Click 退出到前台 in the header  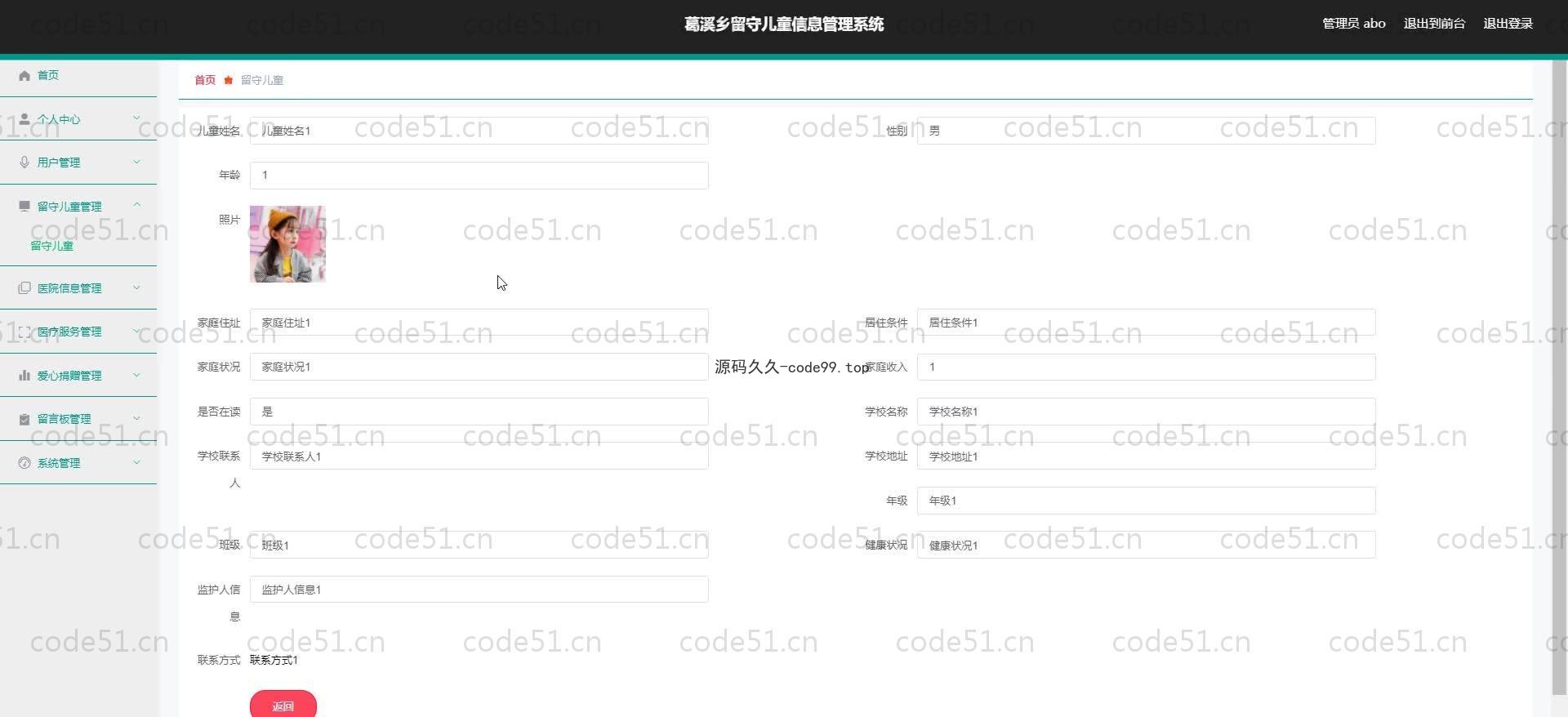(1434, 24)
